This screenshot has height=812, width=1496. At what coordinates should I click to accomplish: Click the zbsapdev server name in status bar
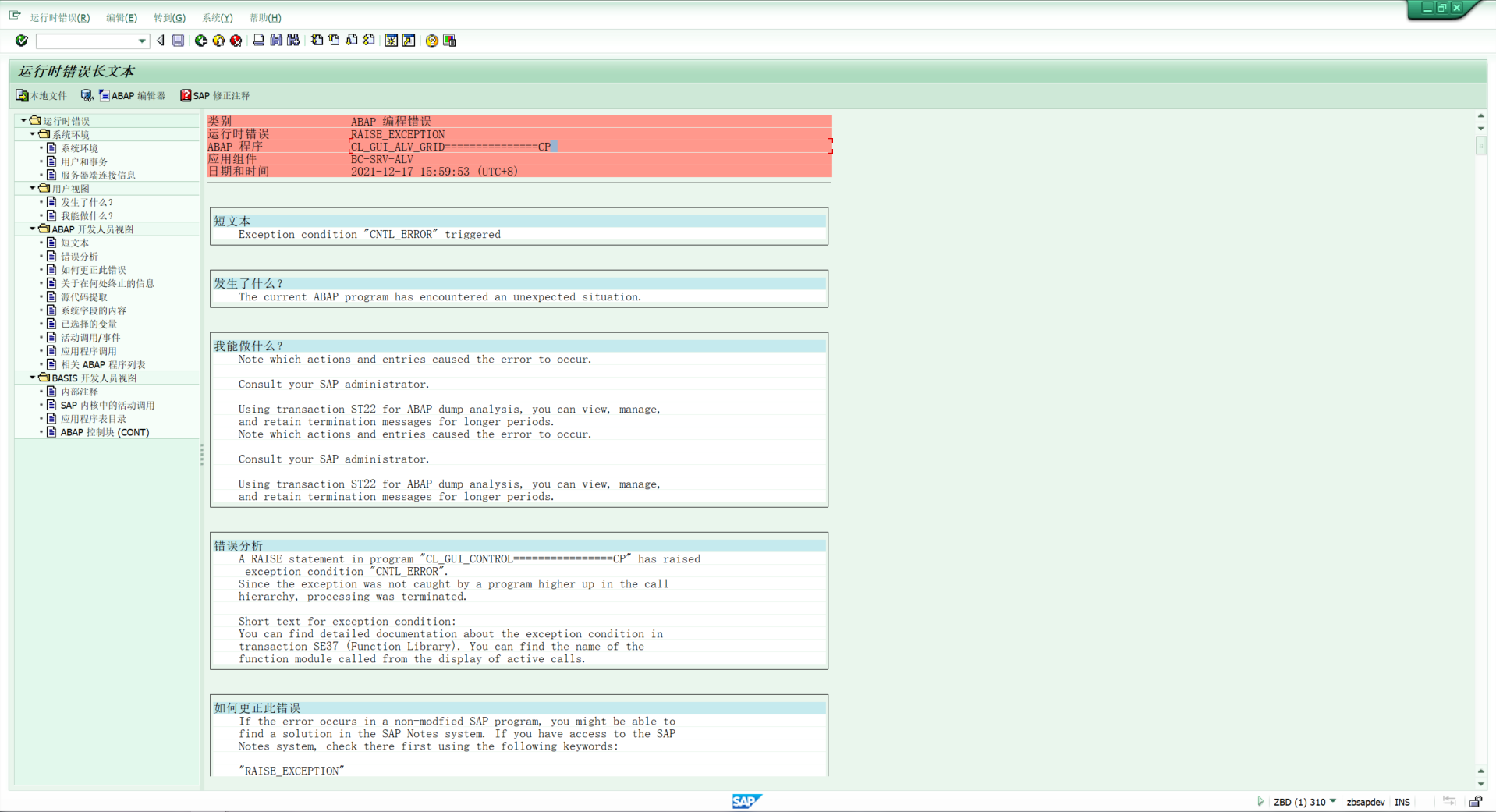coord(1366,802)
